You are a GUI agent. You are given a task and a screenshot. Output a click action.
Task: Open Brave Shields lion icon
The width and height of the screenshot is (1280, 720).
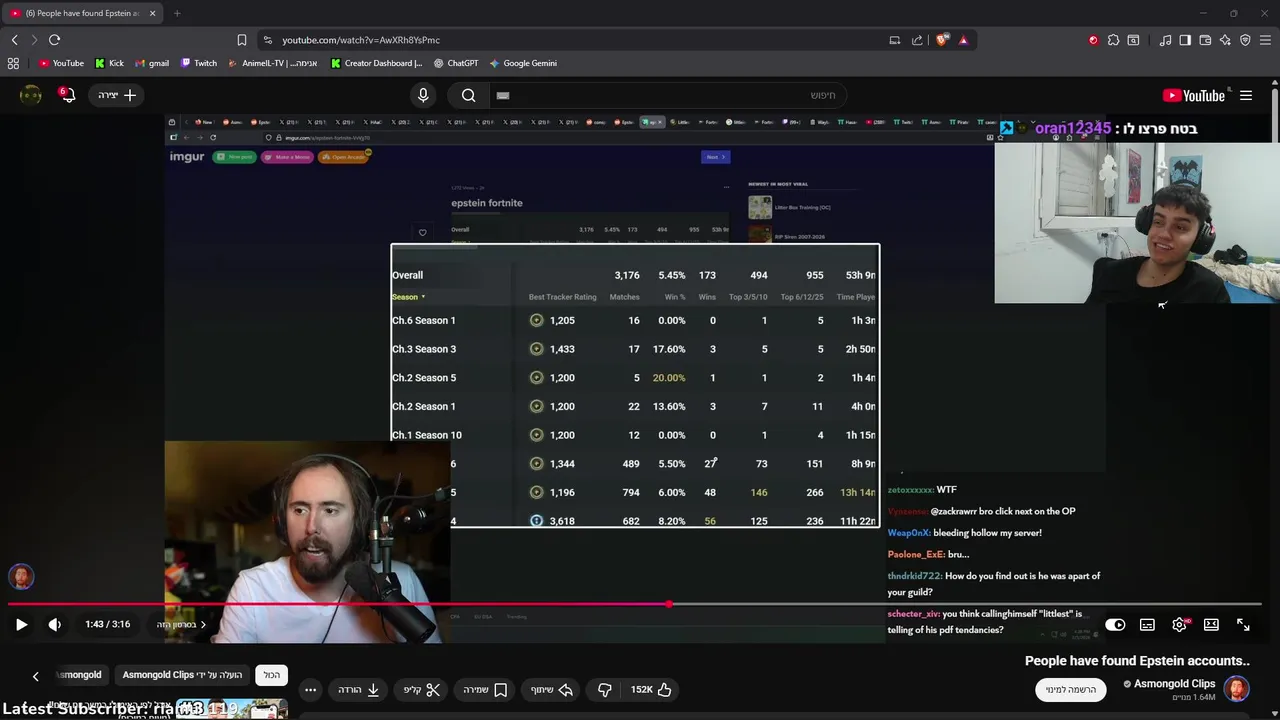(x=942, y=40)
